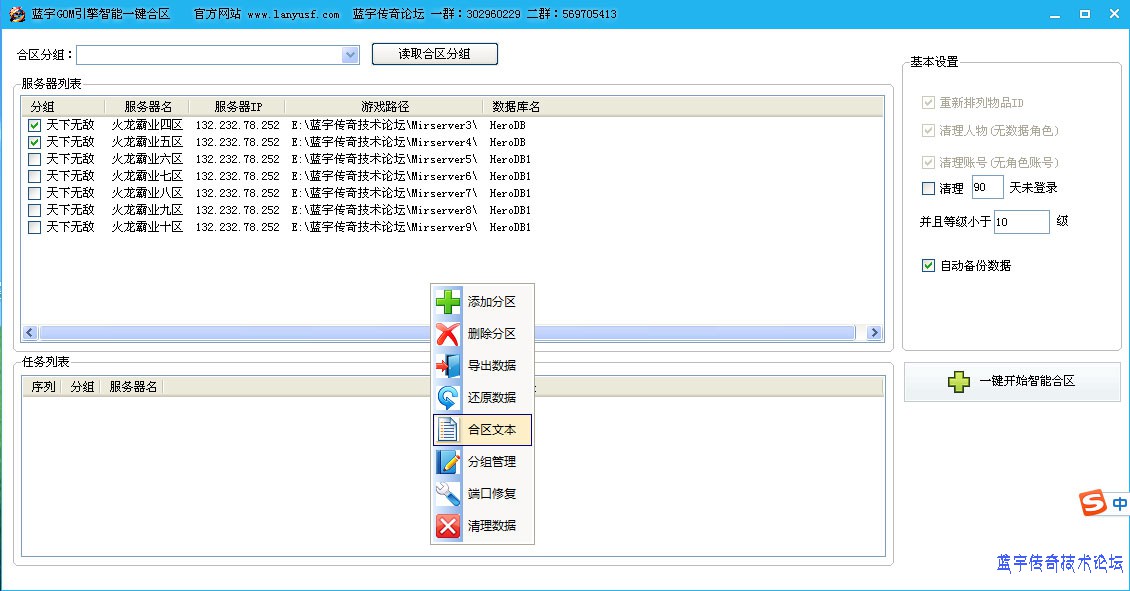Click the 端口修复 wrench icon
The width and height of the screenshot is (1130, 591).
(448, 494)
